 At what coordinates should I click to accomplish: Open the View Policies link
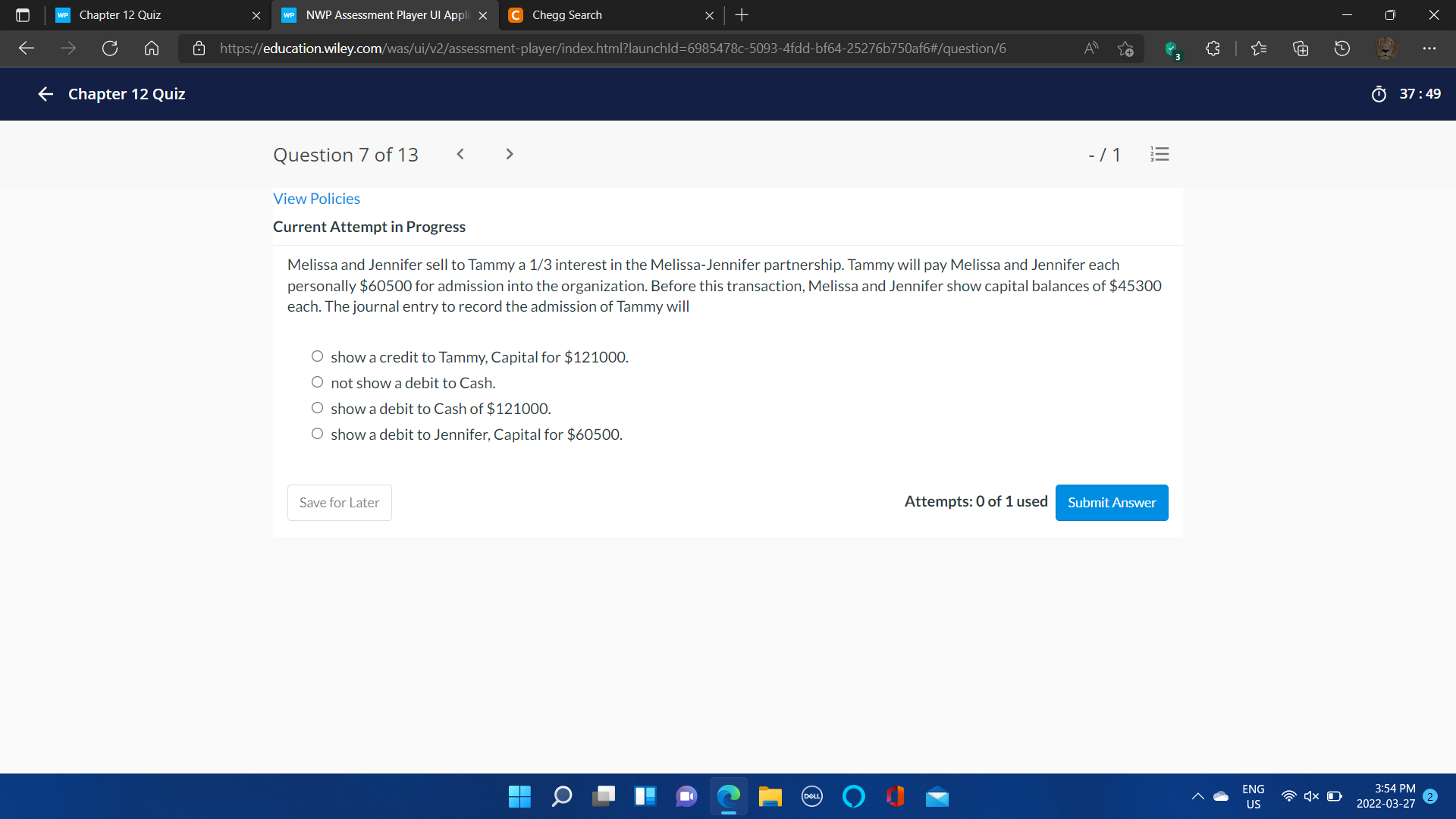coord(316,199)
